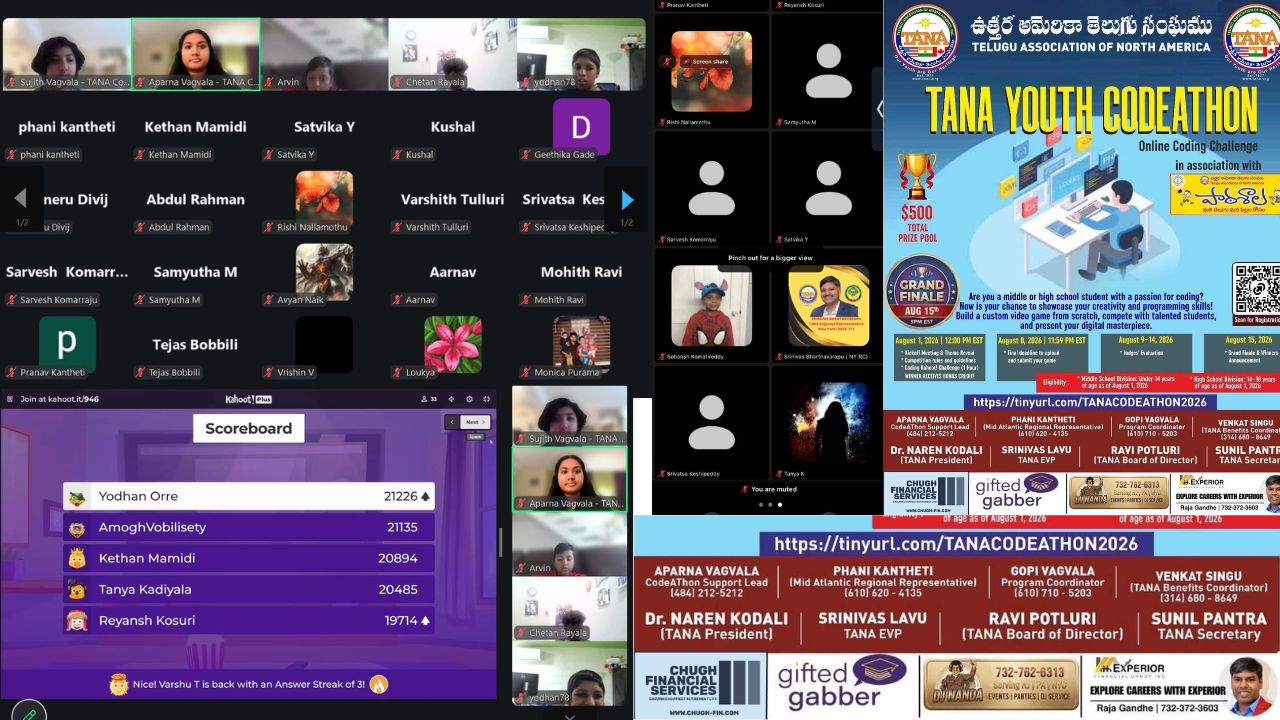Click AmoghVobilisety's scoreboard avatar
The width and height of the screenshot is (1280, 720).
77,528
